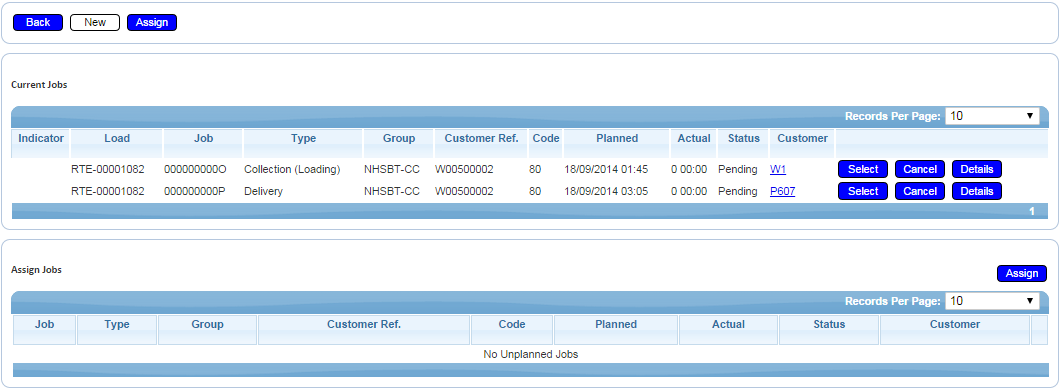Open Details for the Collection (Loading) job
Screen dimensions: 1062x390
point(977,169)
